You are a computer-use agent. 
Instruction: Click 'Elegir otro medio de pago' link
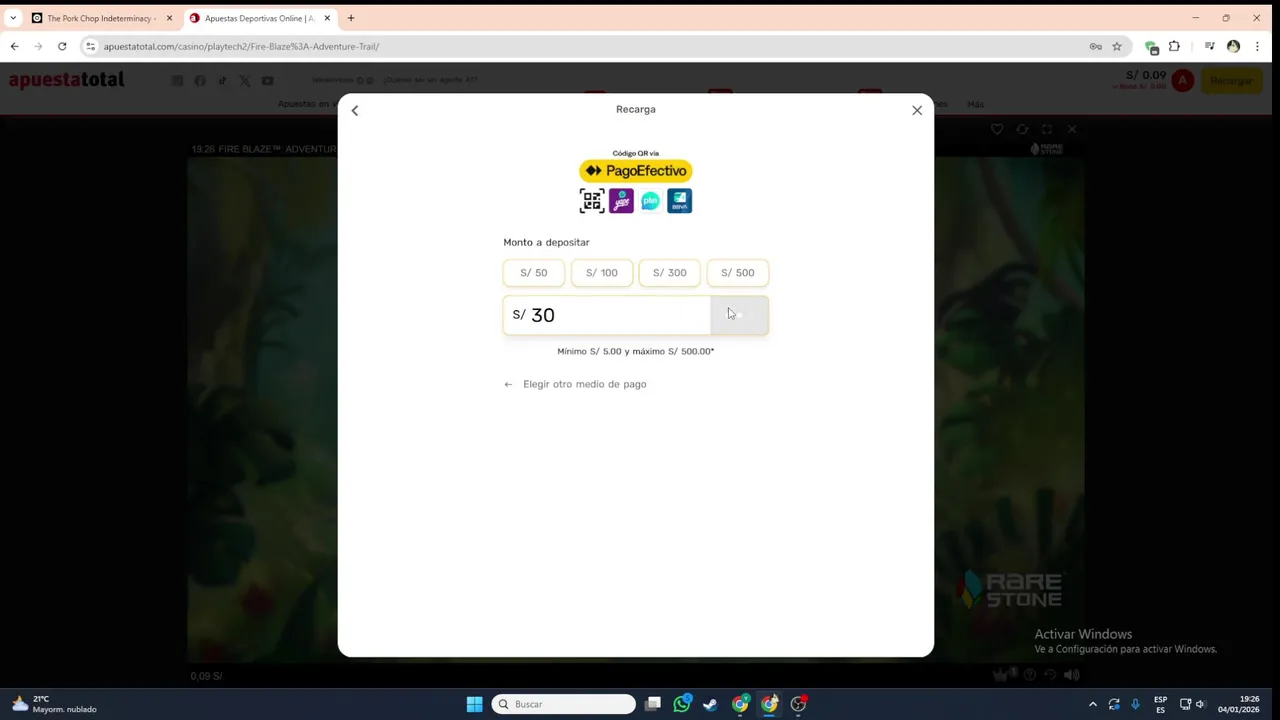576,384
